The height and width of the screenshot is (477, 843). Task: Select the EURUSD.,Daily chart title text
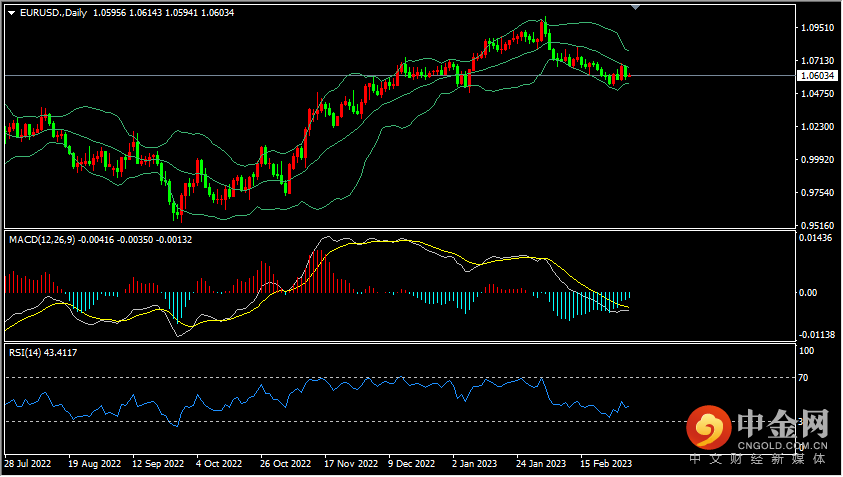52,11
